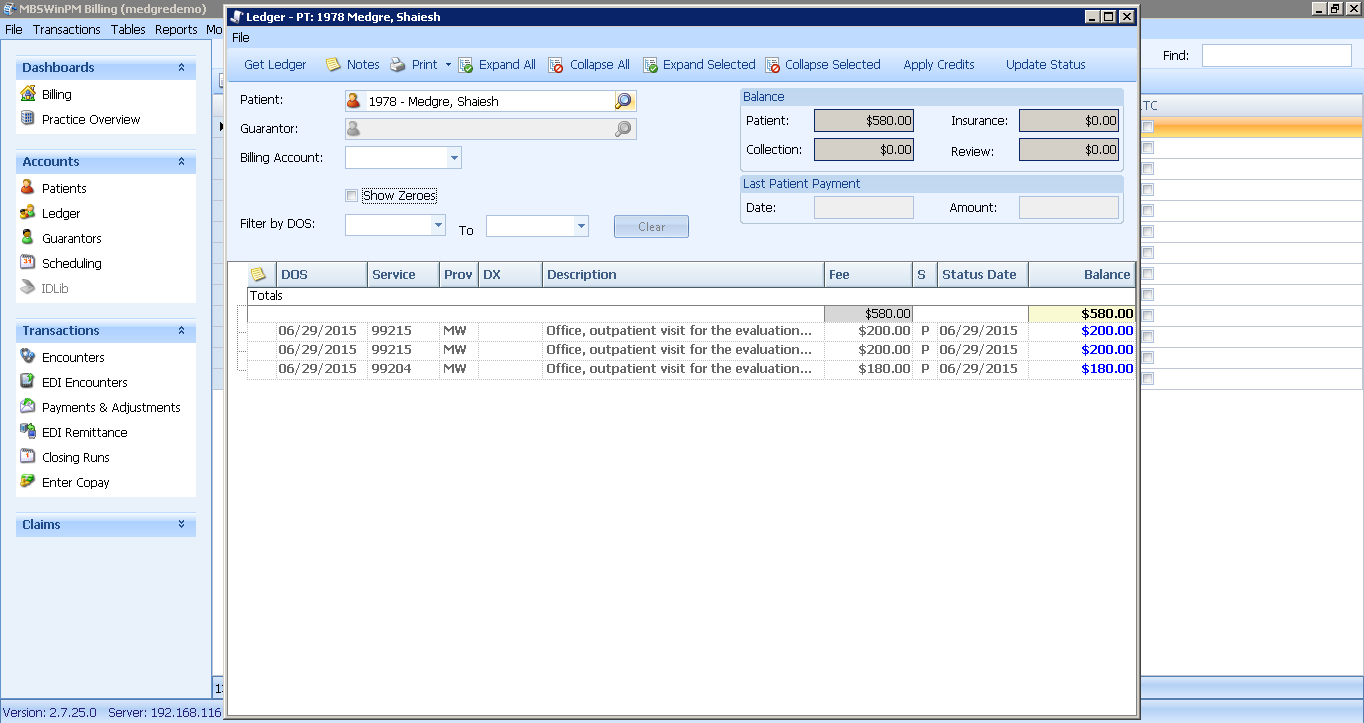Click the blue $180.00 balance cell

[x=1082, y=369]
